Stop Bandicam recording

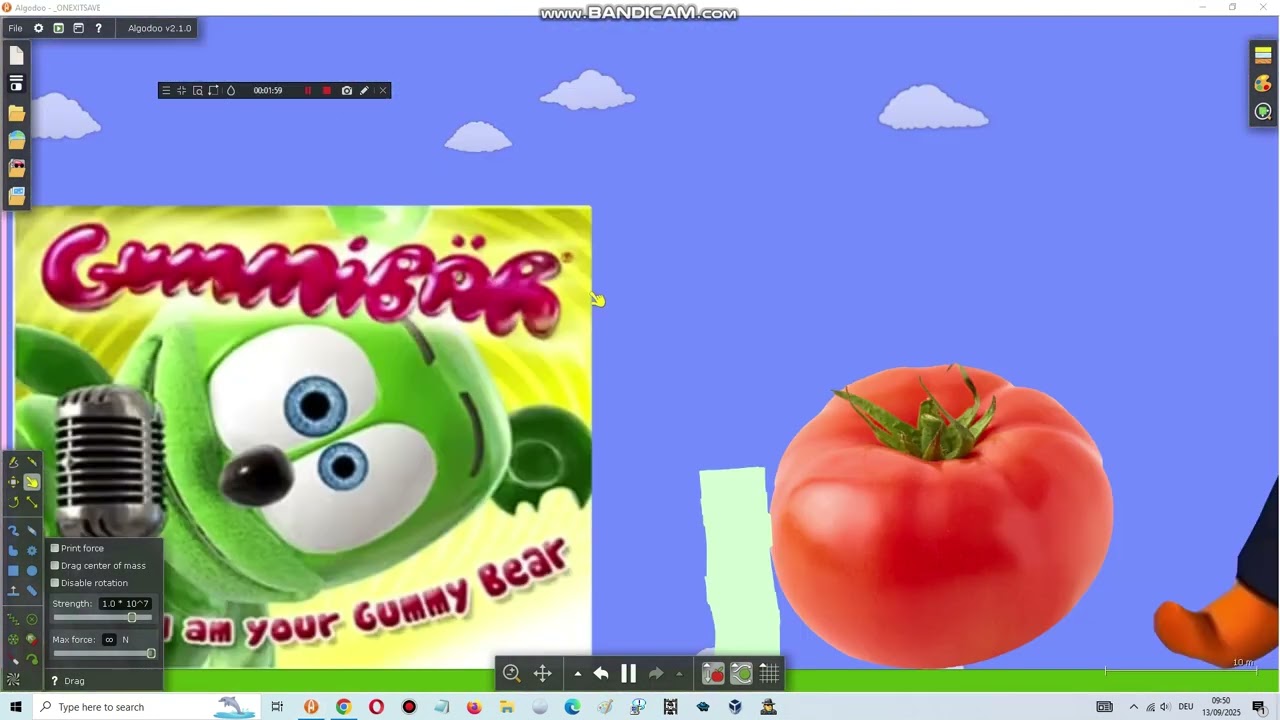click(x=326, y=90)
